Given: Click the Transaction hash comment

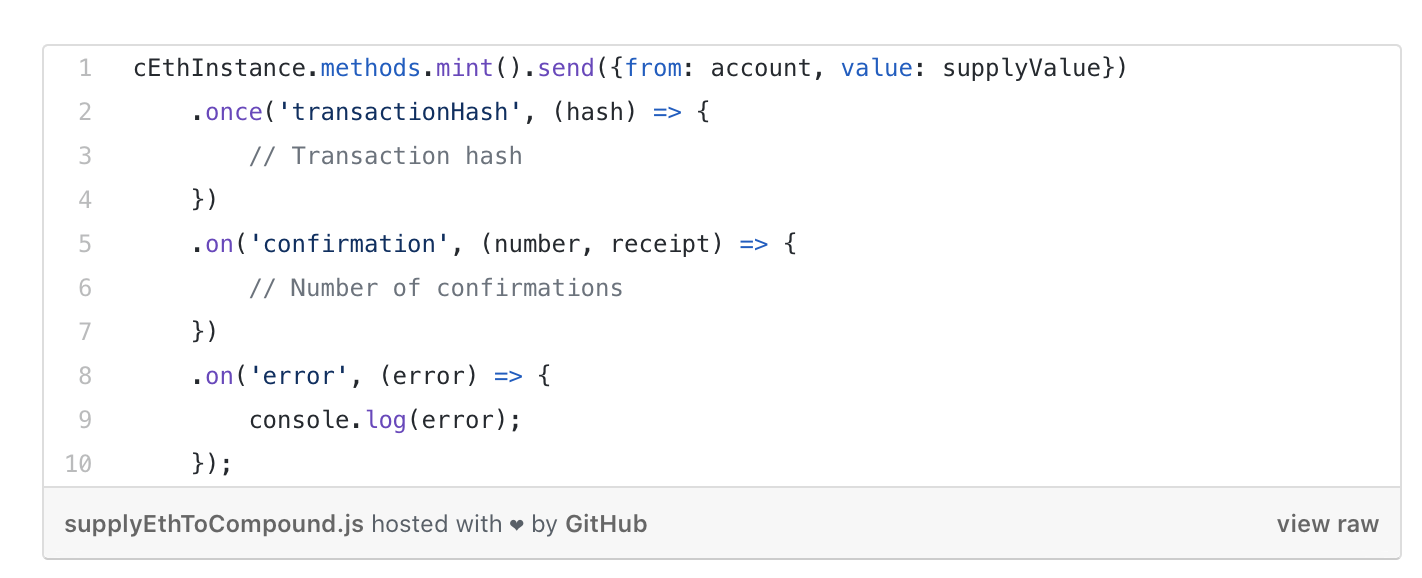Looking at the screenshot, I should 386,156.
